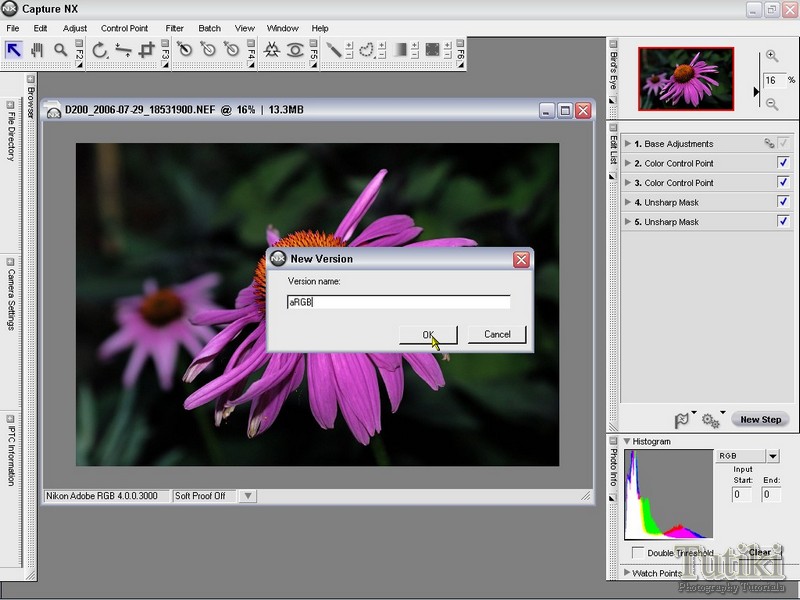This screenshot has width=800, height=600.
Task: Expand step 2 Color Control Point
Action: click(628, 163)
